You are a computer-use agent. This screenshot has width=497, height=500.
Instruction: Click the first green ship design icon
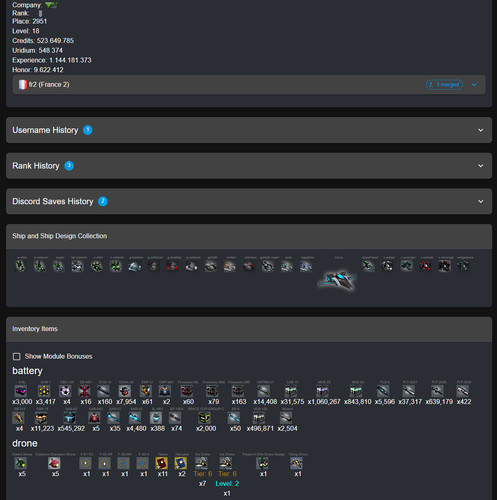pos(21,266)
